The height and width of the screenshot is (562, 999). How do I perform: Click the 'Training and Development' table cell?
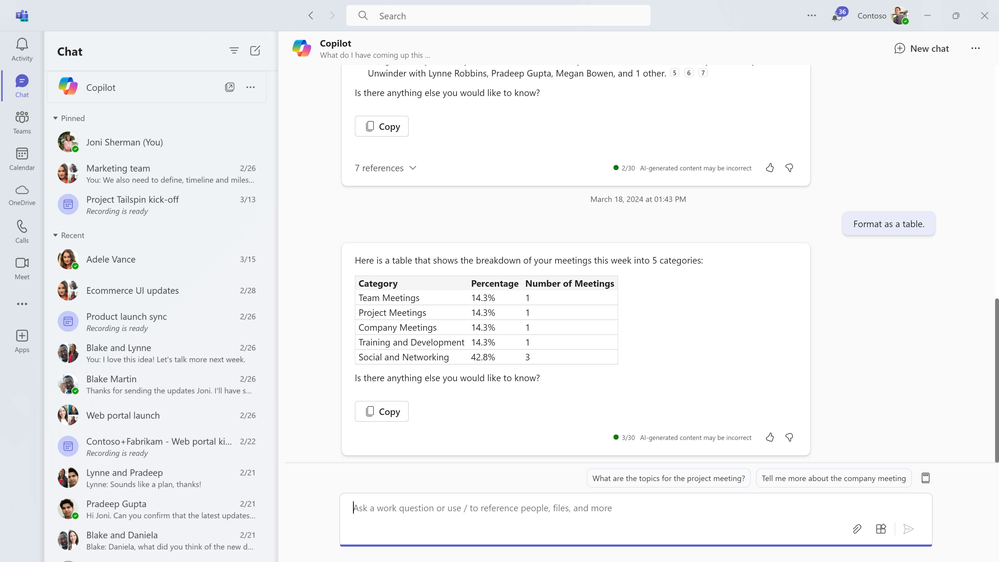[411, 342]
